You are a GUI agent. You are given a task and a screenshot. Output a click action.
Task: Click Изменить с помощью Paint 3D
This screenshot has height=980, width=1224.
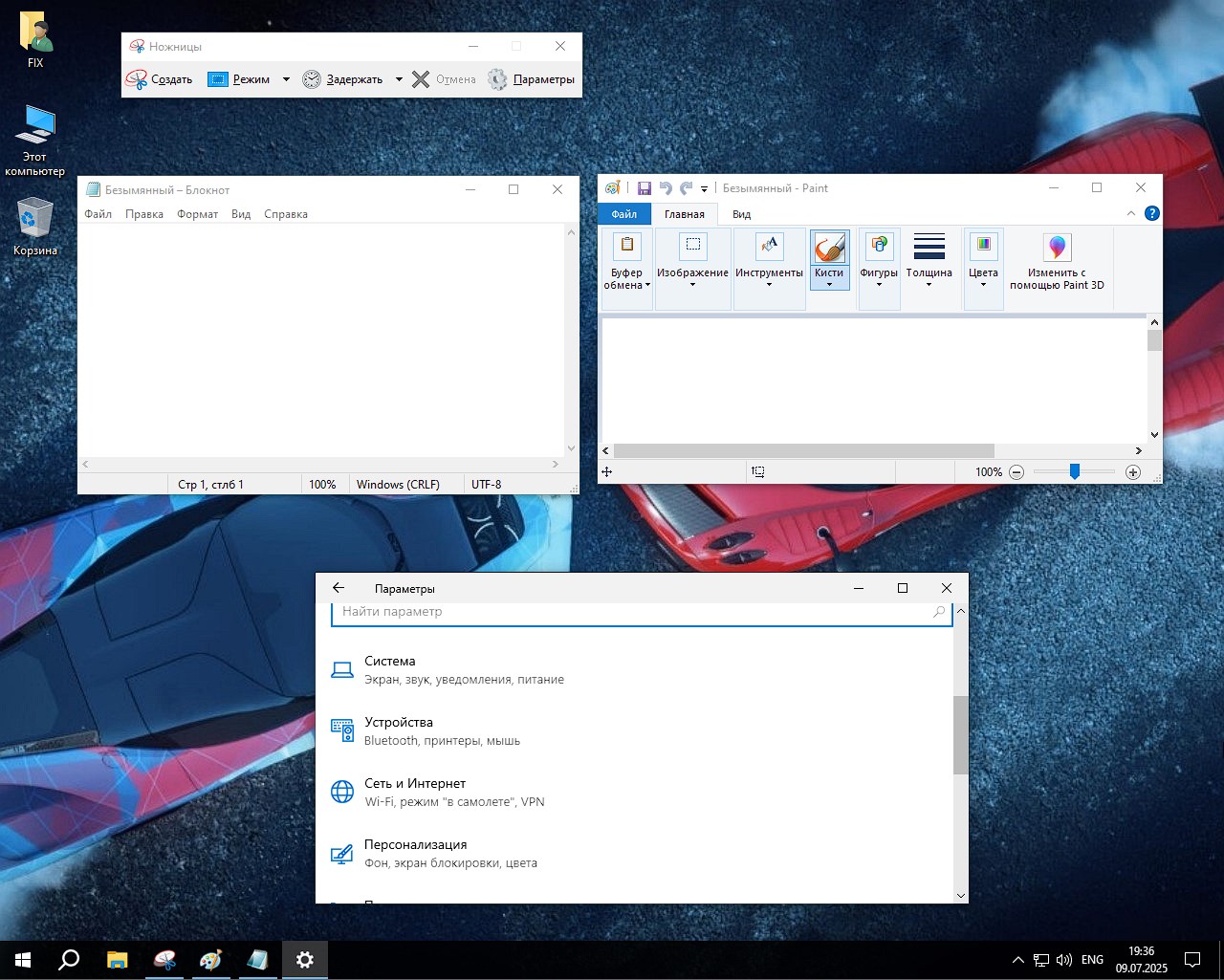click(x=1057, y=261)
